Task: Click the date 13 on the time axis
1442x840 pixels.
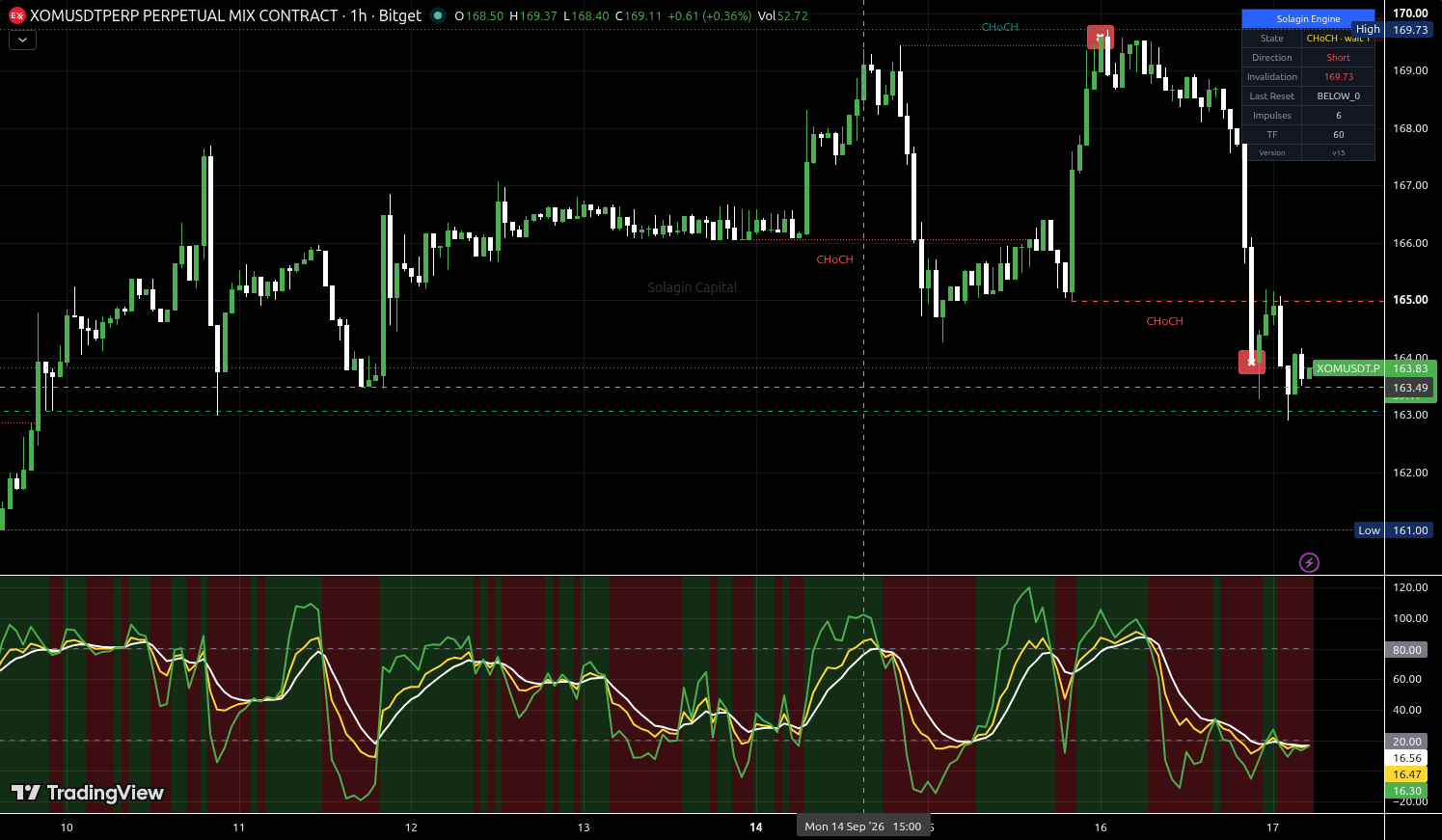Action: [x=584, y=827]
